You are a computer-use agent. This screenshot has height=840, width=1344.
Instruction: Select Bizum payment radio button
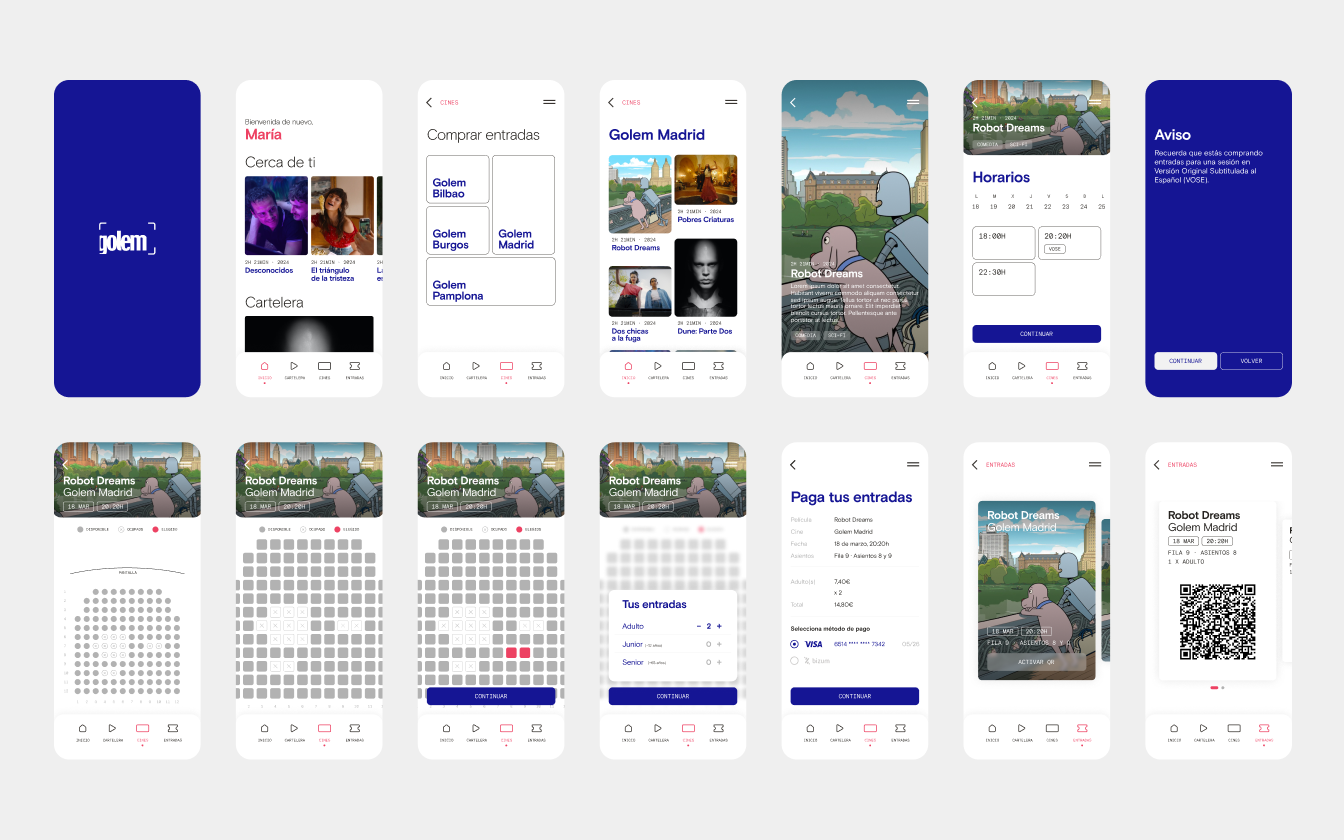(x=795, y=661)
